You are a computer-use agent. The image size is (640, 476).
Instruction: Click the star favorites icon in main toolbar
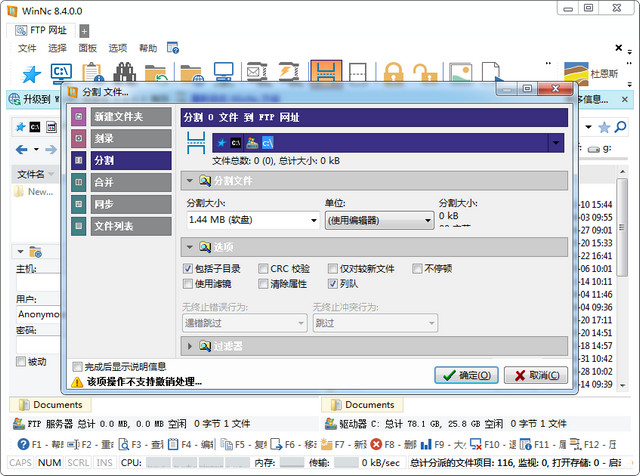pos(31,74)
